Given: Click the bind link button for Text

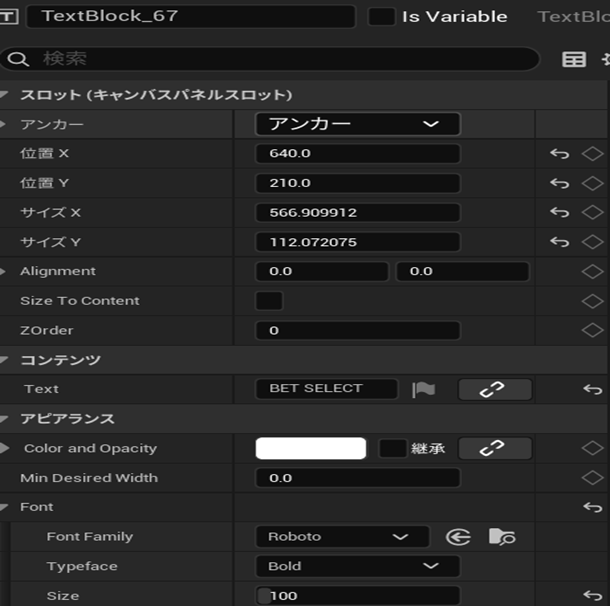Looking at the screenshot, I should coord(494,389).
